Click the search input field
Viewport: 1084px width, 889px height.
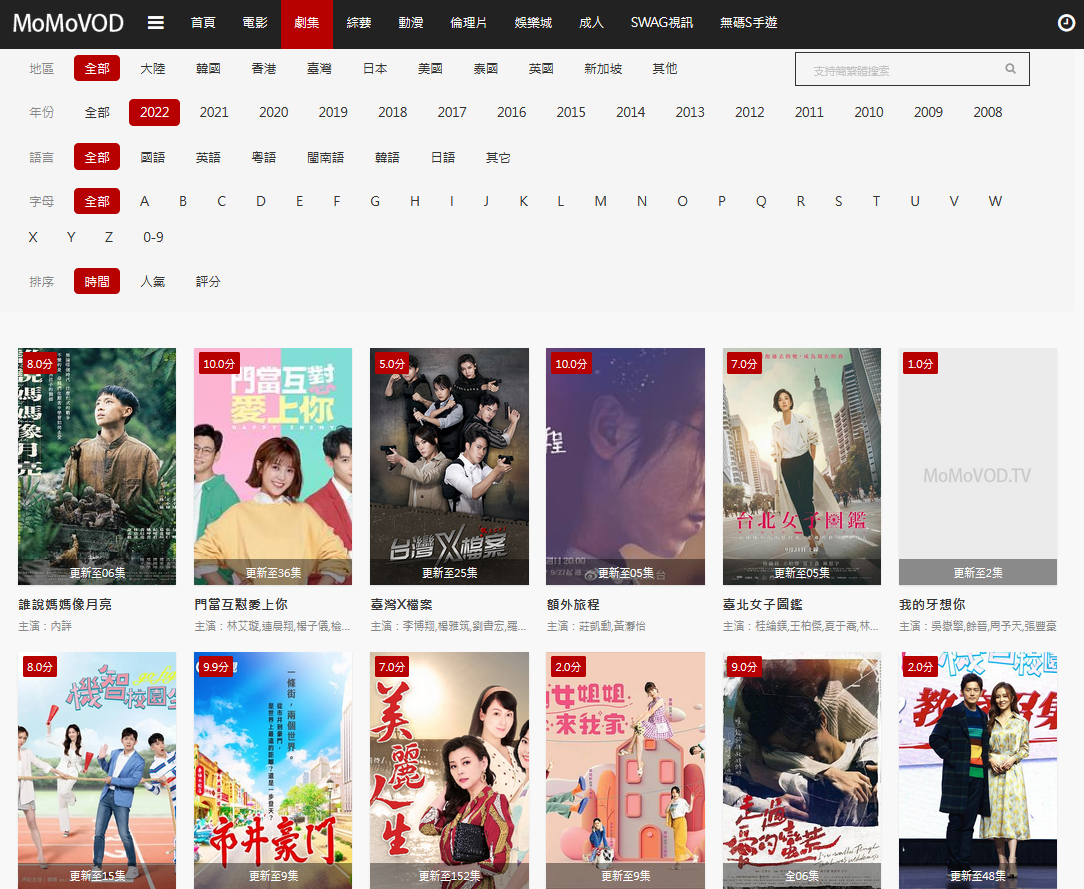pos(912,69)
